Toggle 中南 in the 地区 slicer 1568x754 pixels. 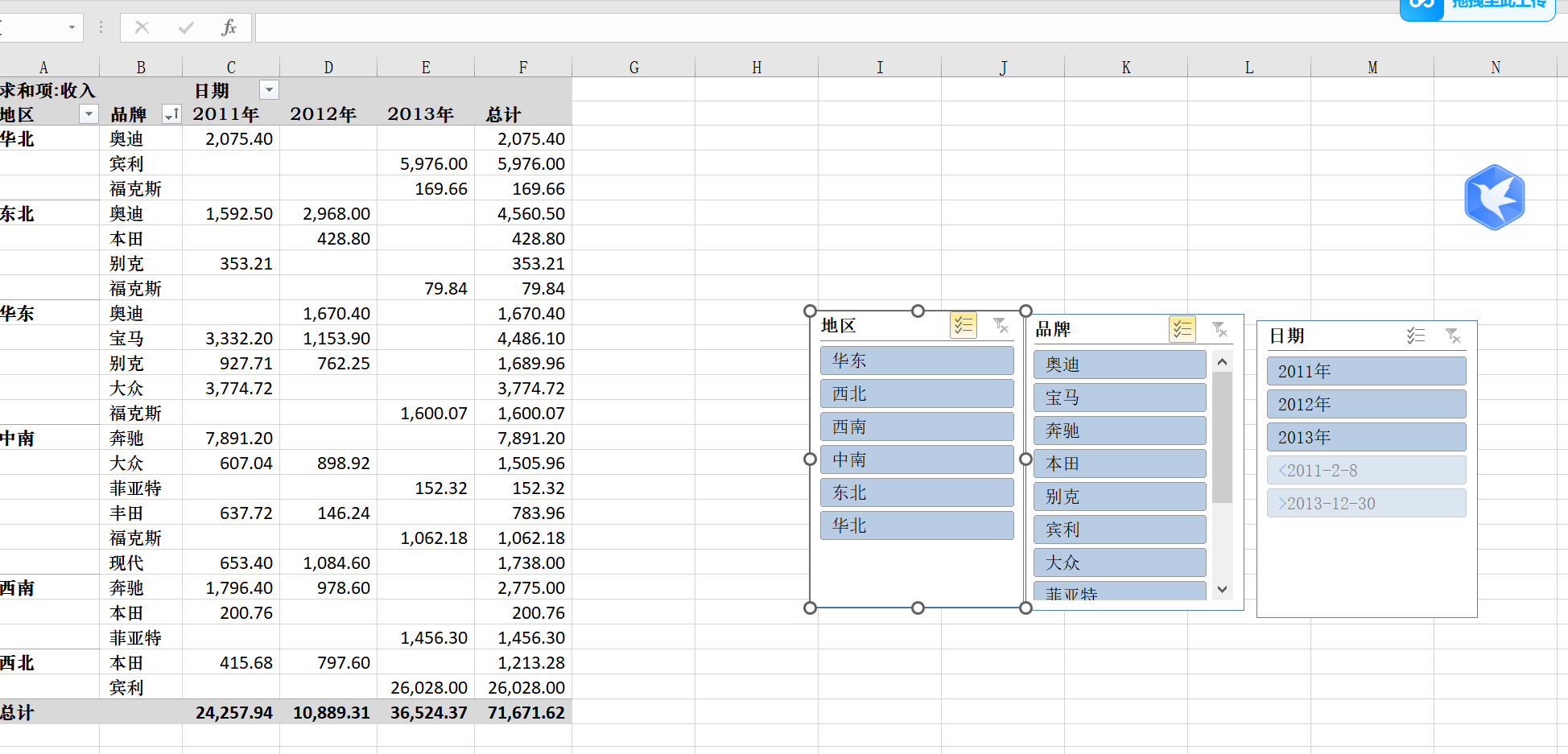pyautogui.click(x=917, y=459)
